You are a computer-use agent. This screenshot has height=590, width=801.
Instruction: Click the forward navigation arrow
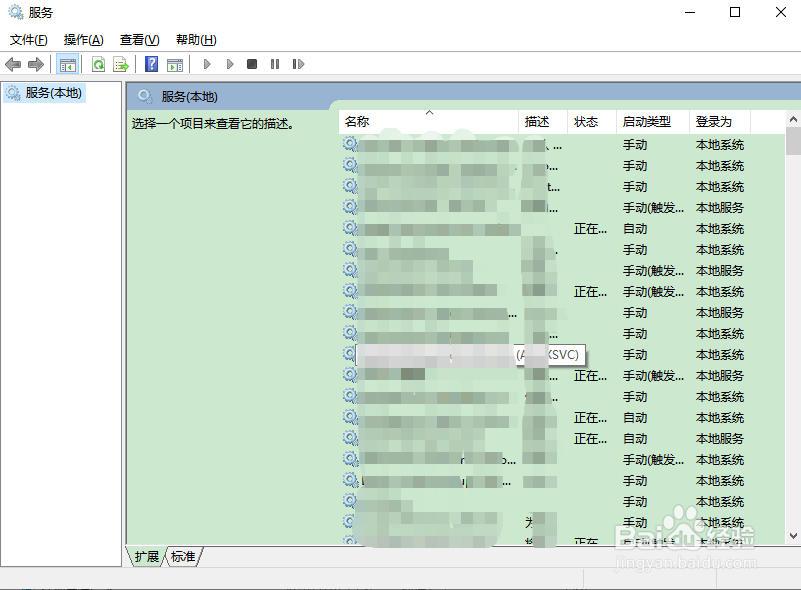tap(36, 63)
